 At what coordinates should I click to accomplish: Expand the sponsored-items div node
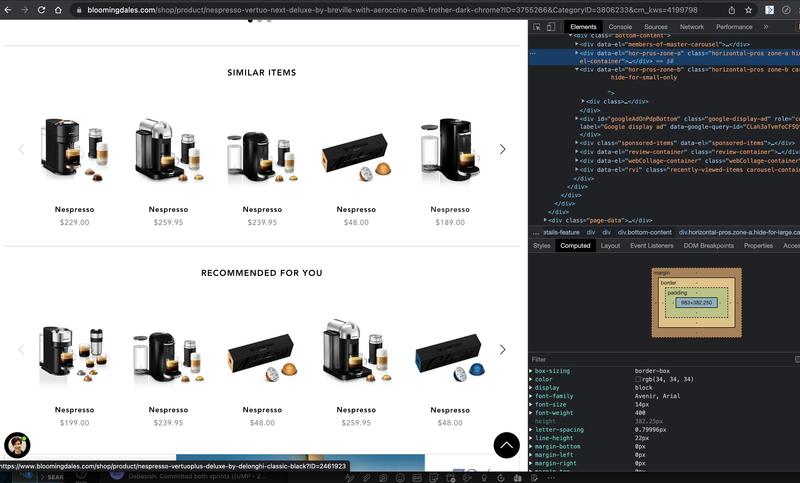click(577, 143)
